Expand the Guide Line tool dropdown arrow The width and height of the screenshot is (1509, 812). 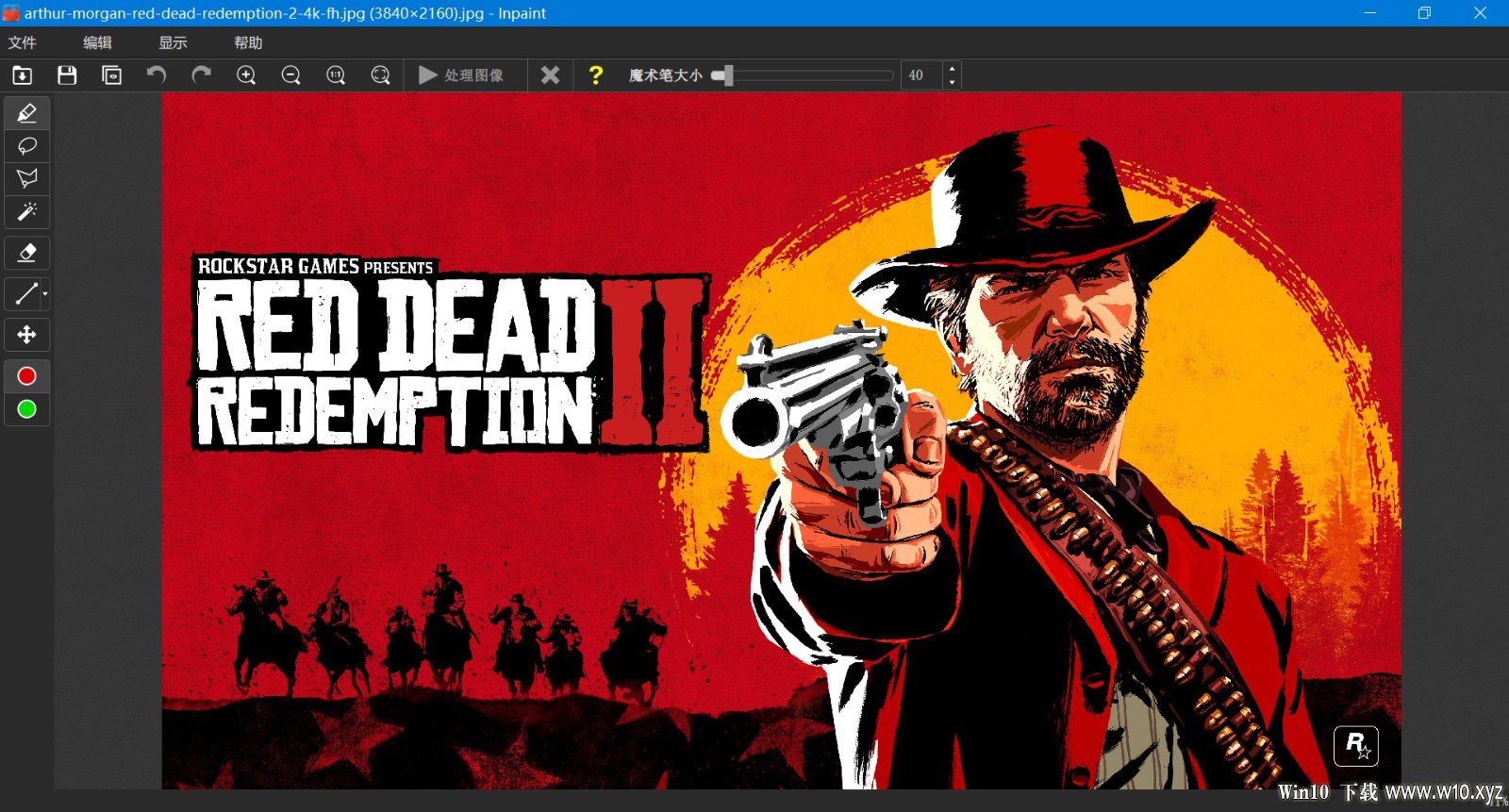45,294
